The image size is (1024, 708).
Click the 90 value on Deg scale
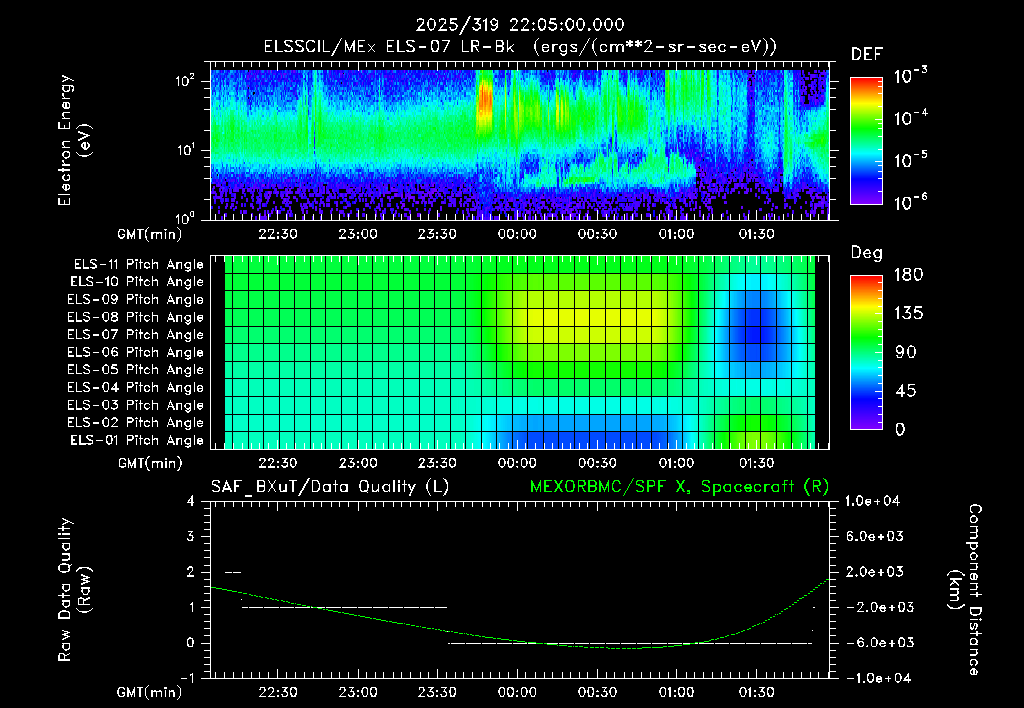(904, 352)
